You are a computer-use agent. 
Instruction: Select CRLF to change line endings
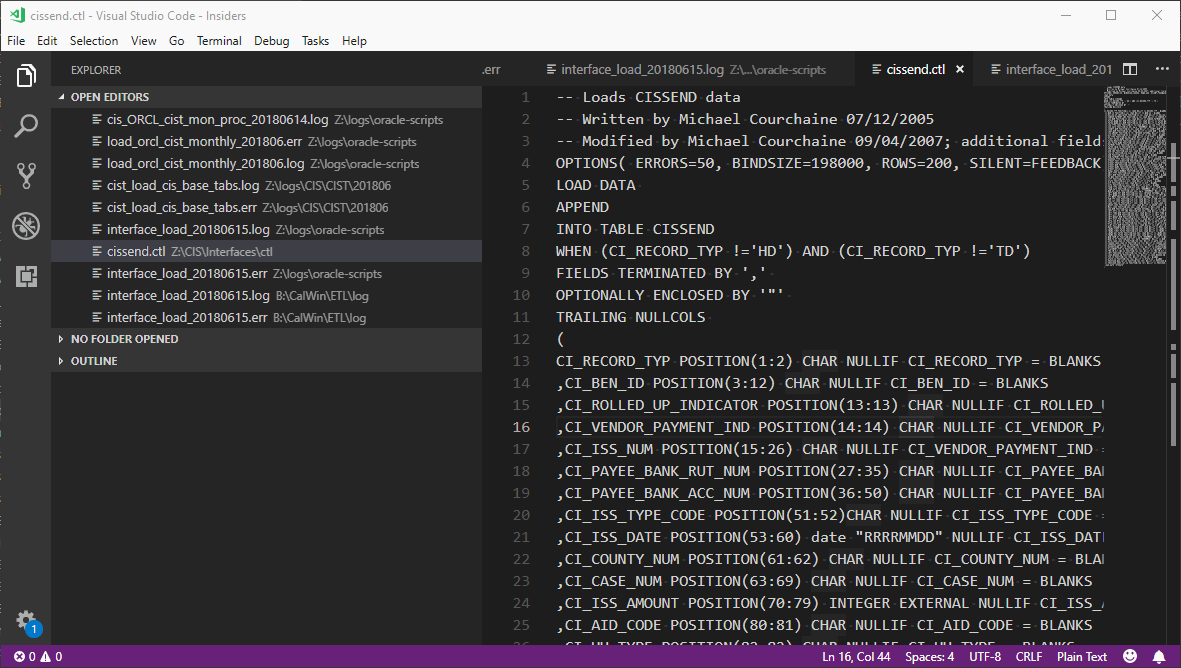tap(1028, 657)
